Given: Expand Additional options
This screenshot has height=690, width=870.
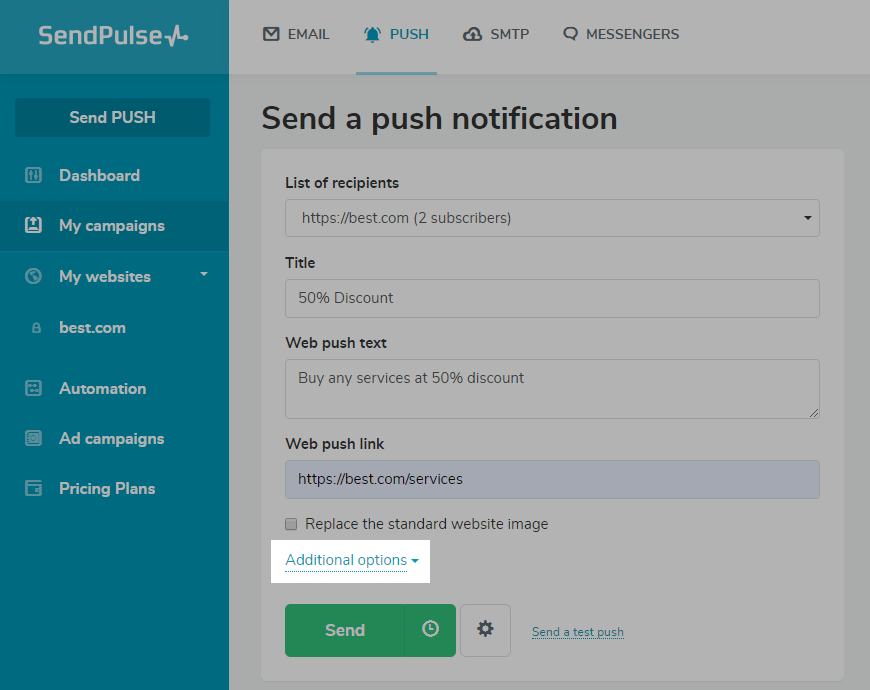Looking at the screenshot, I should tap(351, 560).
